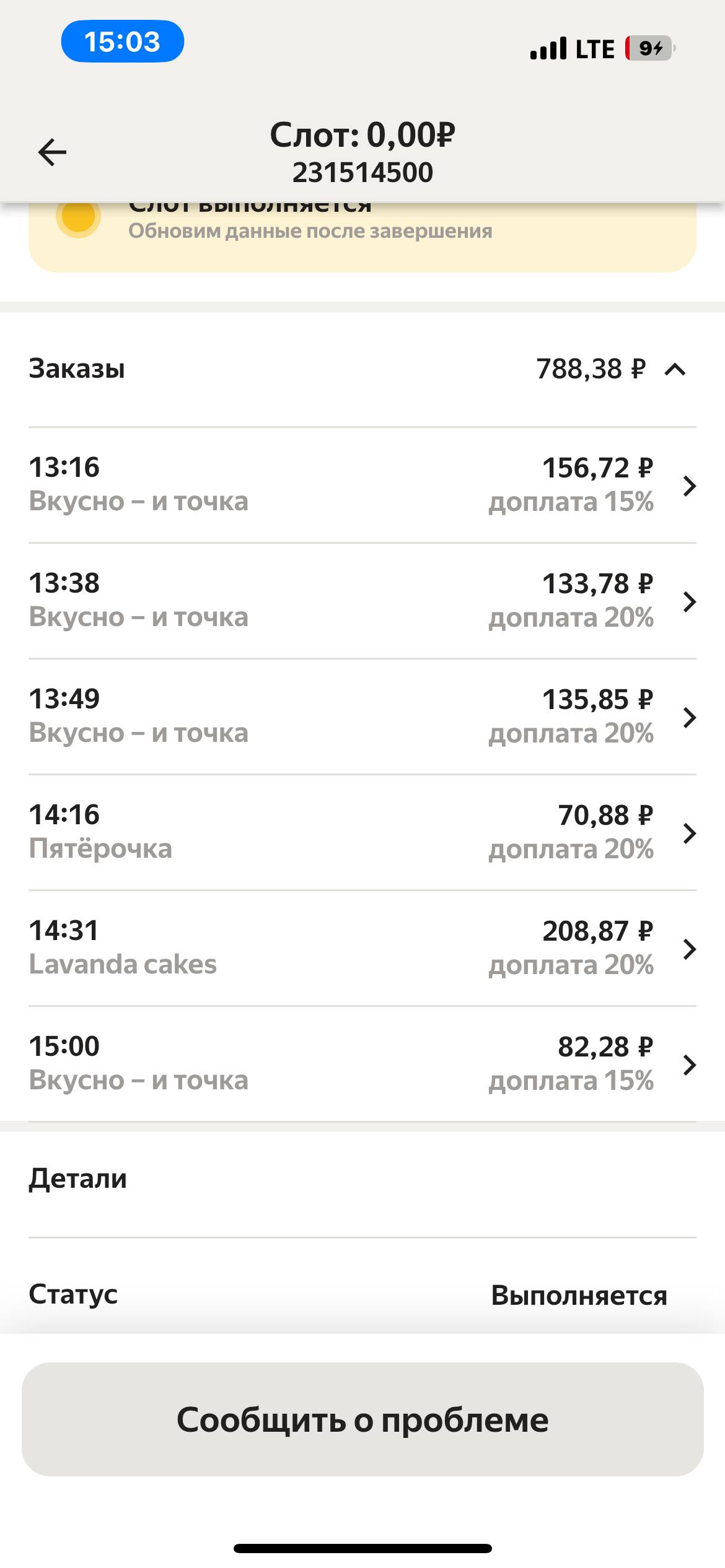Tap the chevron beside 133,78 ₽ order
This screenshot has width=725, height=1568.
pos(689,601)
